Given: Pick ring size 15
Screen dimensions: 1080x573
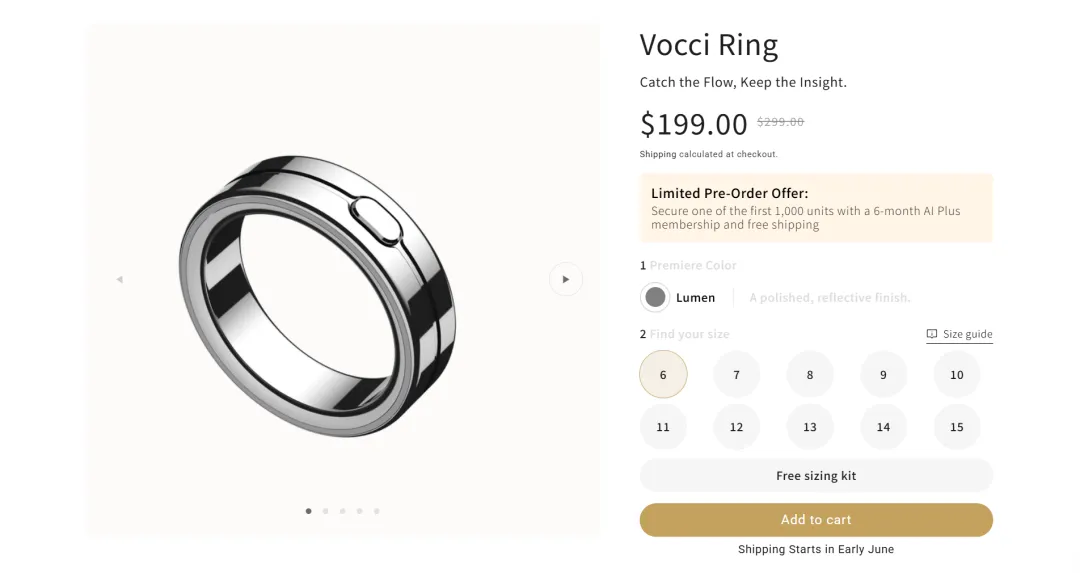Looking at the screenshot, I should (957, 427).
